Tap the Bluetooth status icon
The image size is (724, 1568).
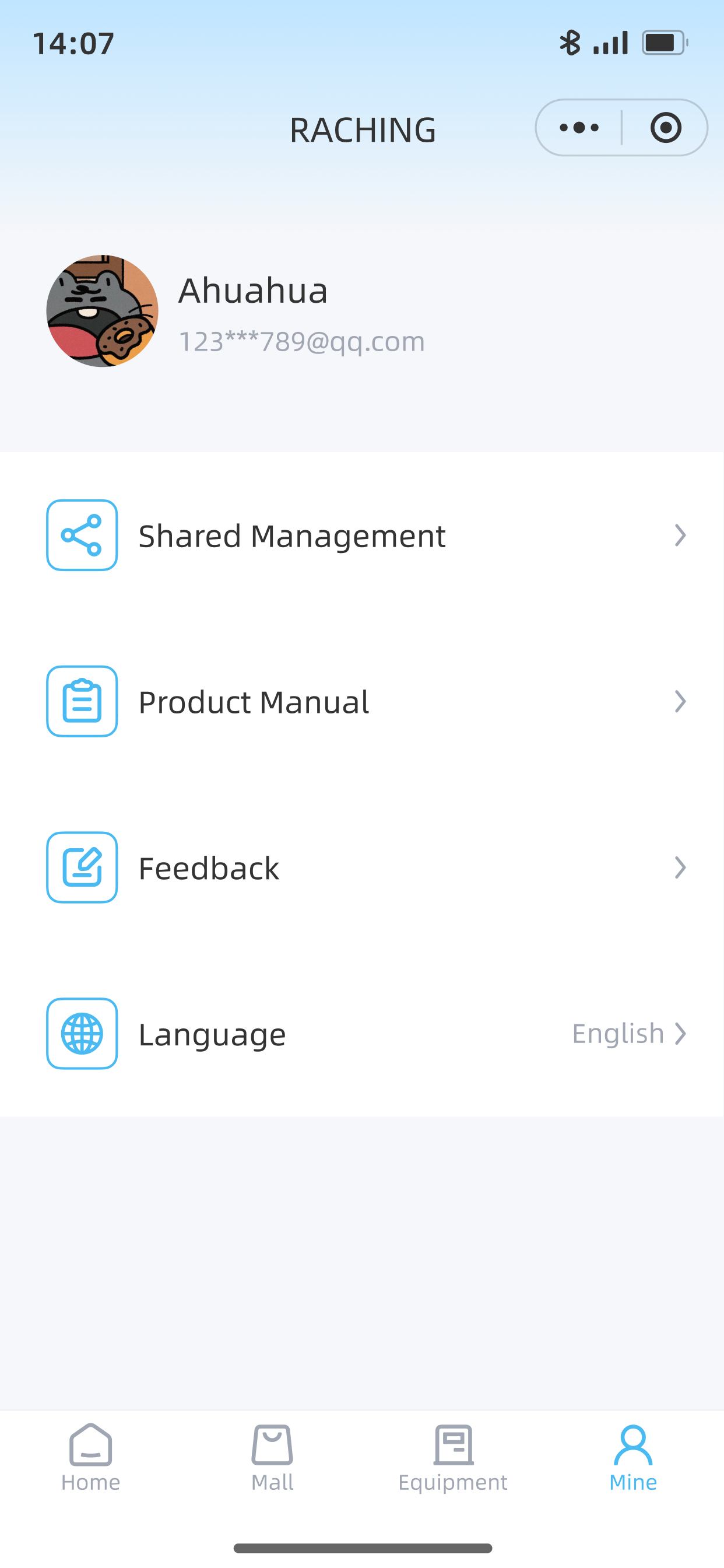pyautogui.click(x=570, y=43)
